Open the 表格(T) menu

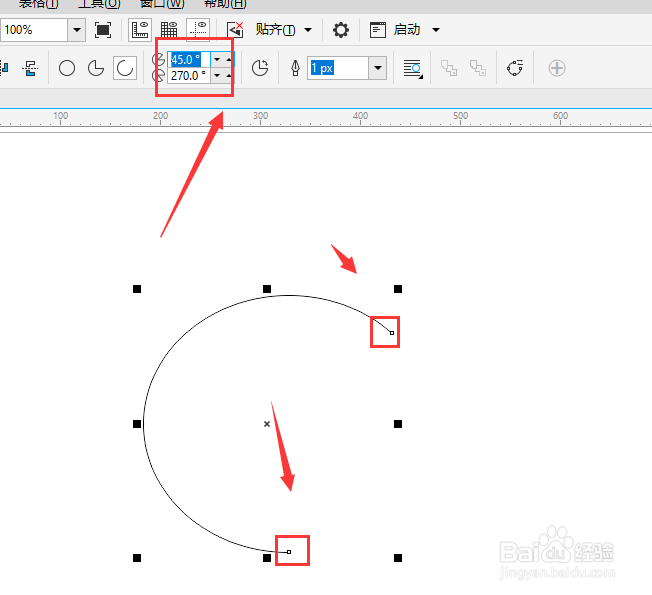pos(39,4)
